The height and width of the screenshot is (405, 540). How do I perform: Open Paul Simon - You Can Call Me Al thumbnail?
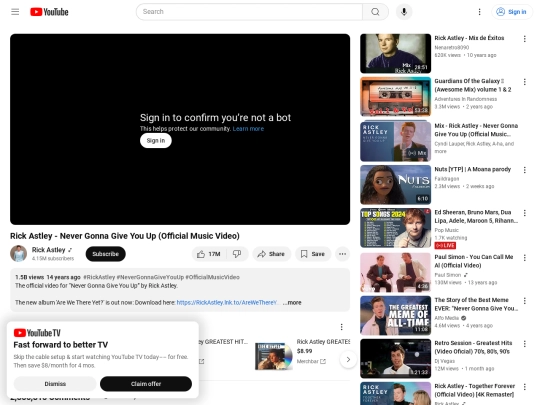(395, 272)
